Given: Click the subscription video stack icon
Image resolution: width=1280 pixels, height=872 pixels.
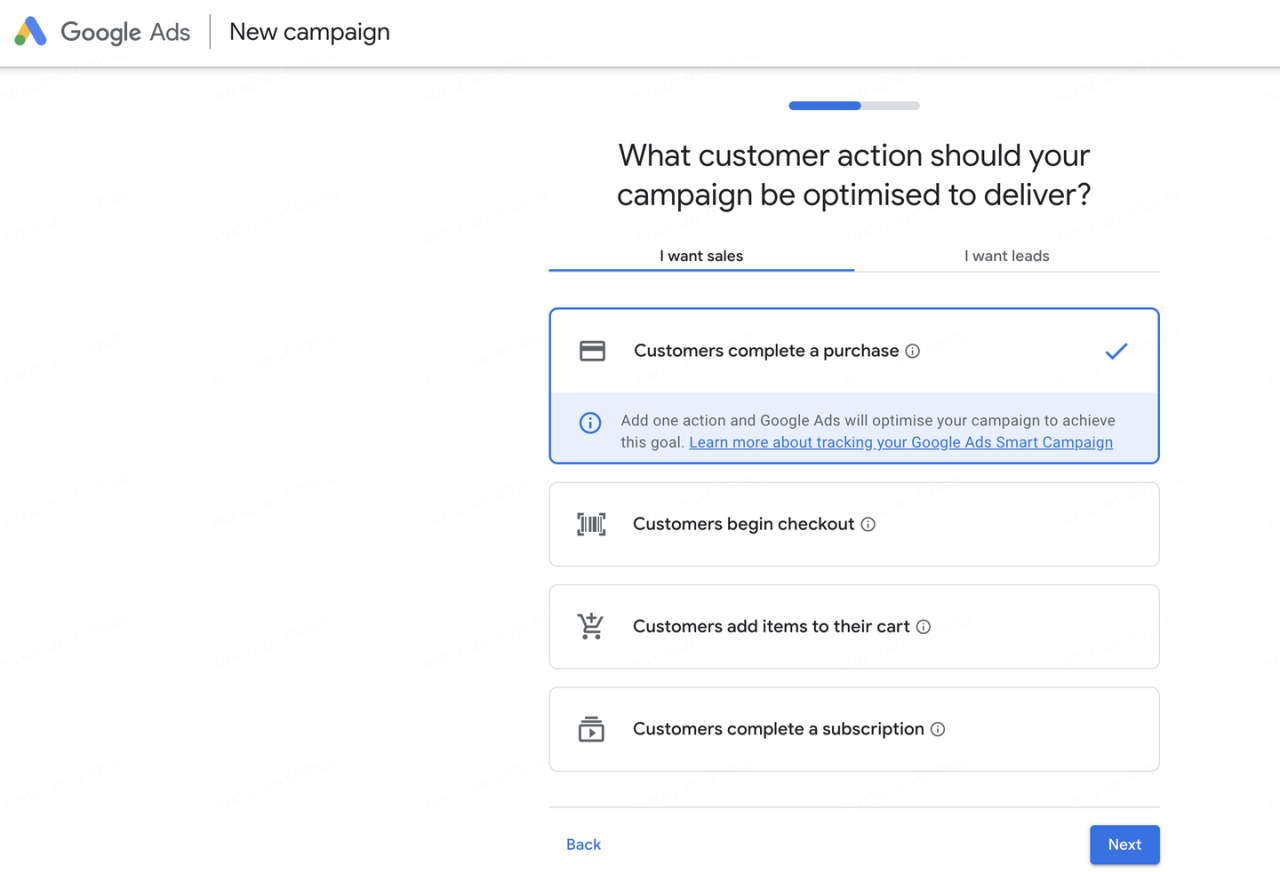Looking at the screenshot, I should pos(591,729).
